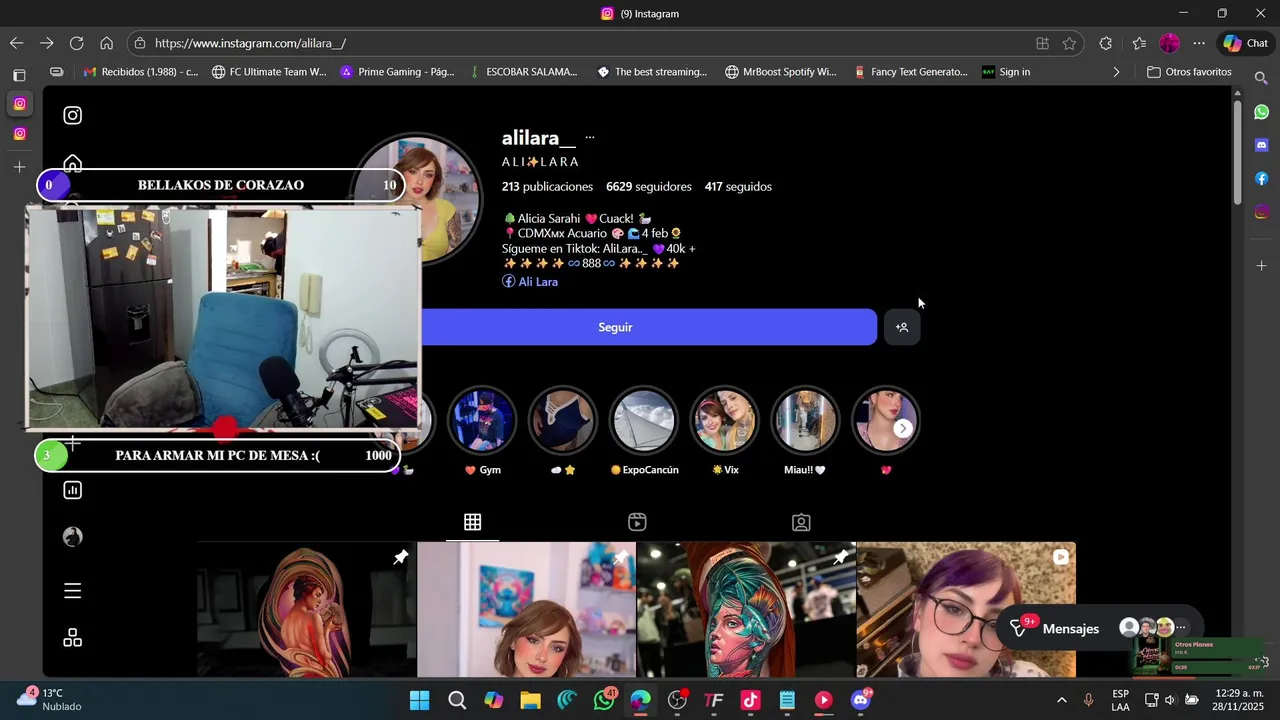Open the favorites list icon in toolbar
The width and height of the screenshot is (1280, 720).
(1139, 43)
